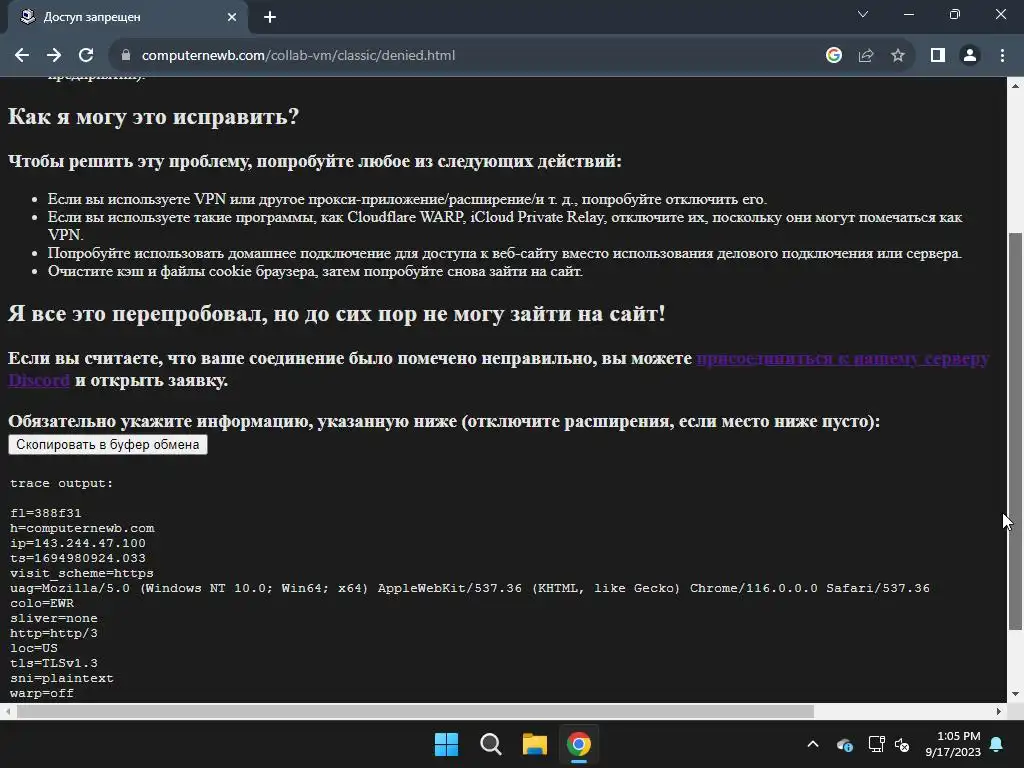Click the horizontal scrollbar left arrow
This screenshot has height=768, width=1024.
point(8,711)
